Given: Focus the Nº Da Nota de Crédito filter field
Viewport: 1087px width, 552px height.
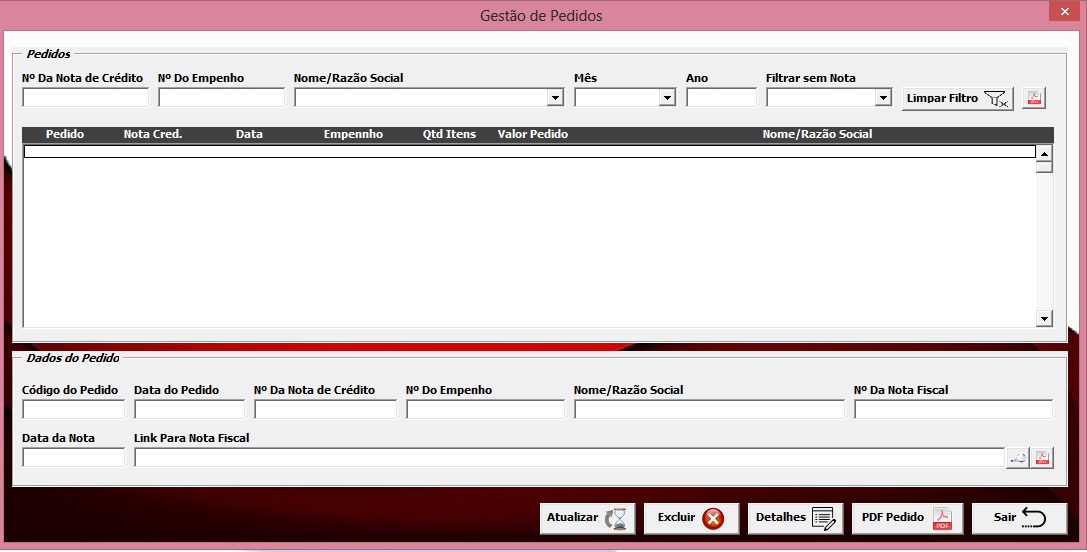Looking at the screenshot, I should pos(85,98).
